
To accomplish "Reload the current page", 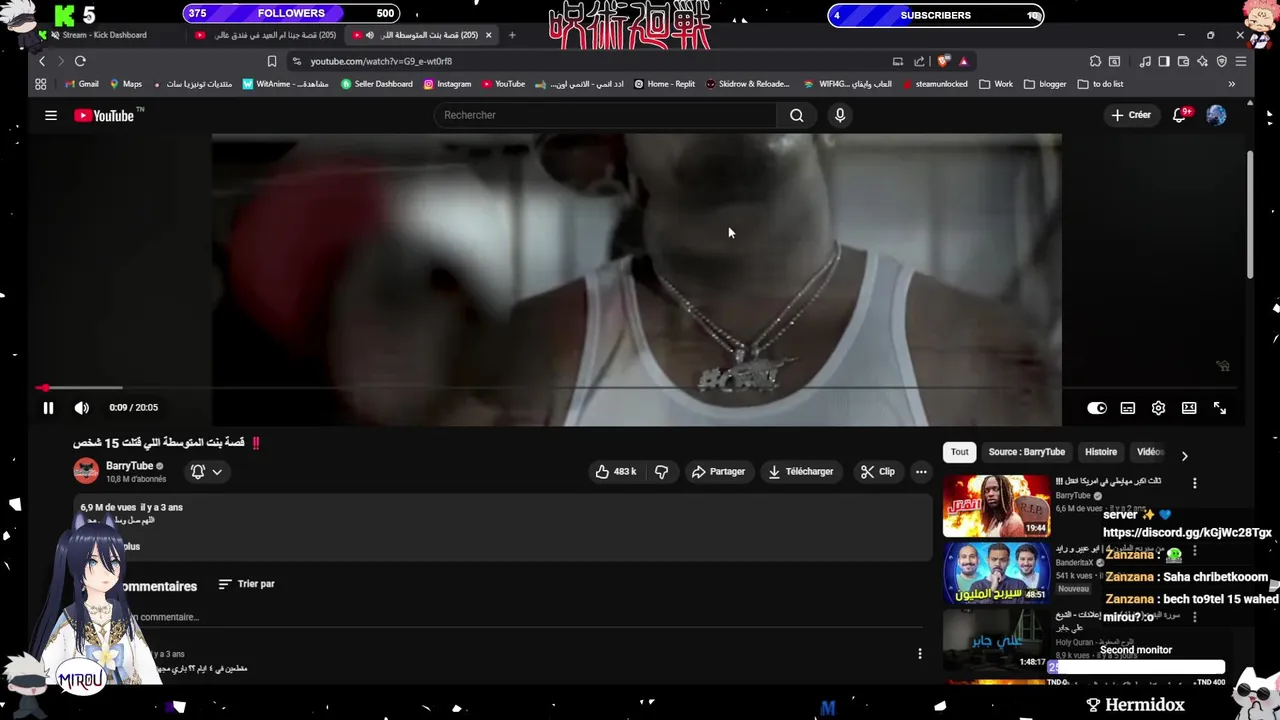I will 80,61.
